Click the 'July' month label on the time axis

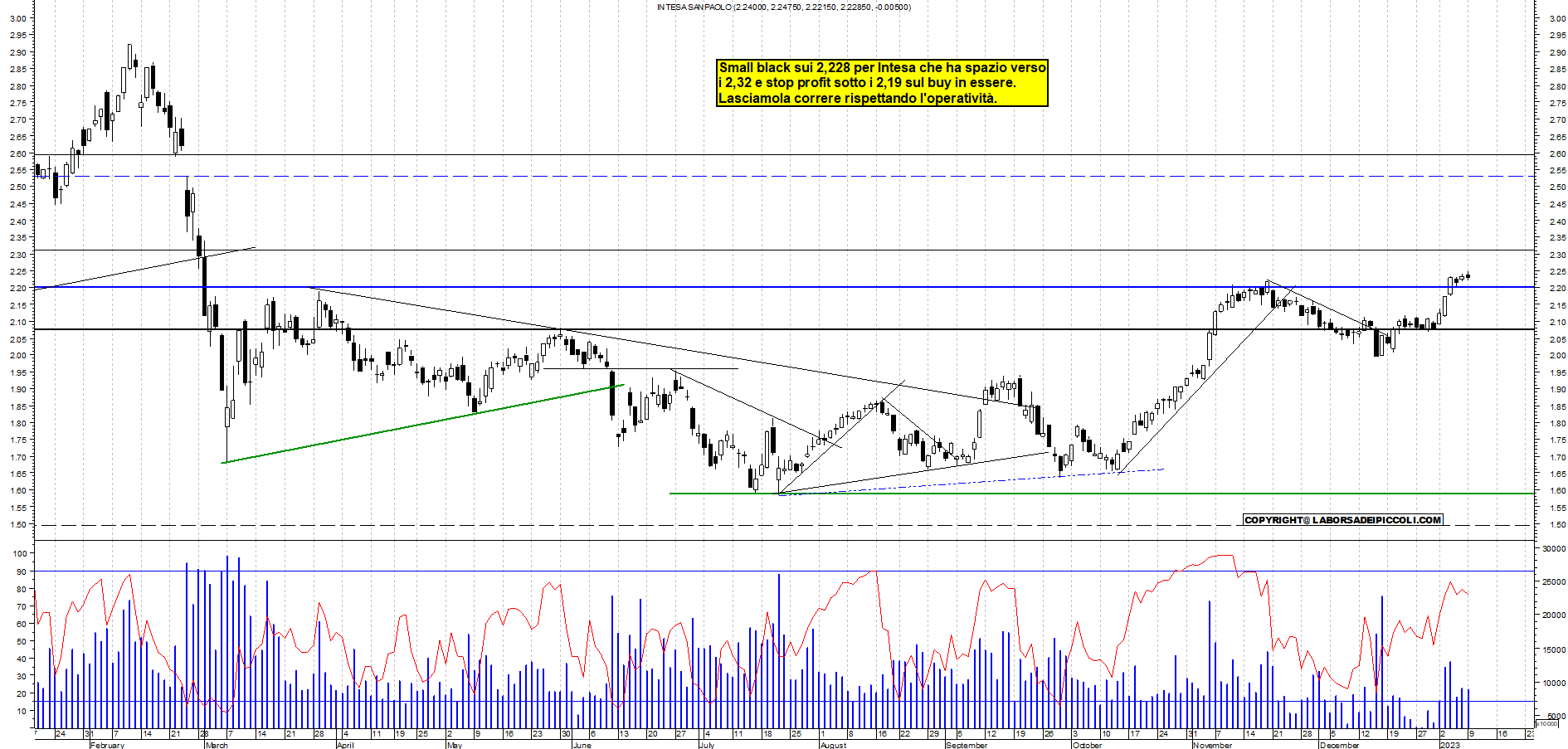(707, 745)
